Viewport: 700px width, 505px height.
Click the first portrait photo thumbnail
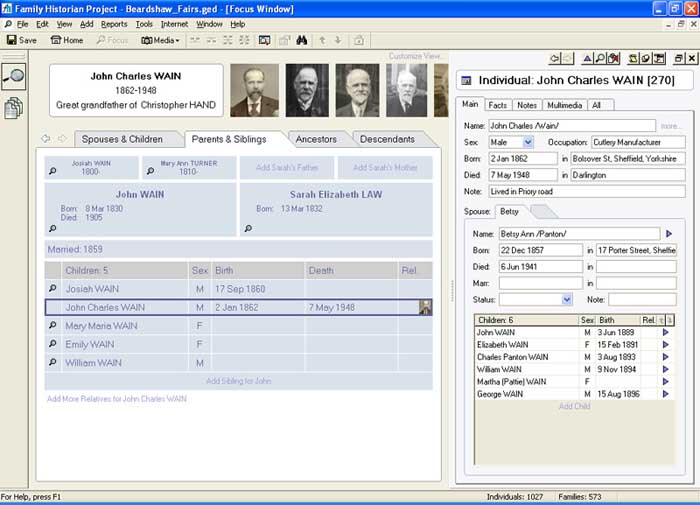pos(255,91)
